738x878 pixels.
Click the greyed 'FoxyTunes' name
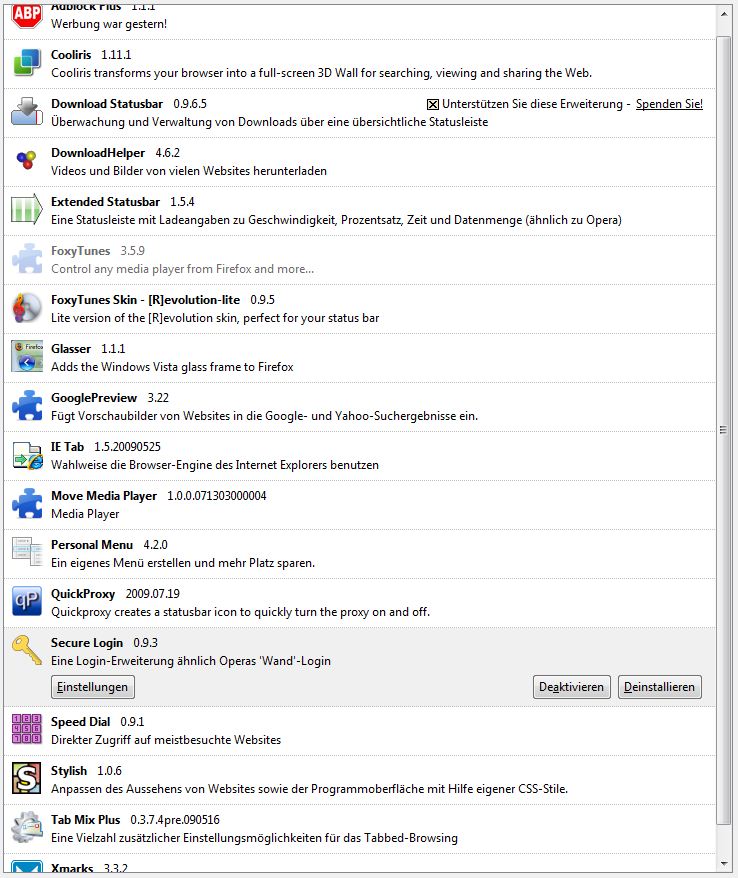point(81,251)
